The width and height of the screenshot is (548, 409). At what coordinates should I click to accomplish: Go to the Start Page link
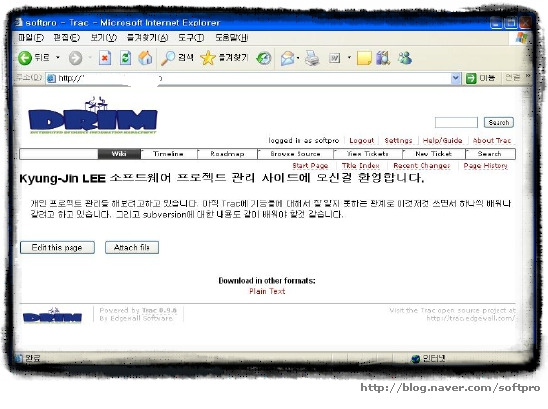click(310, 166)
